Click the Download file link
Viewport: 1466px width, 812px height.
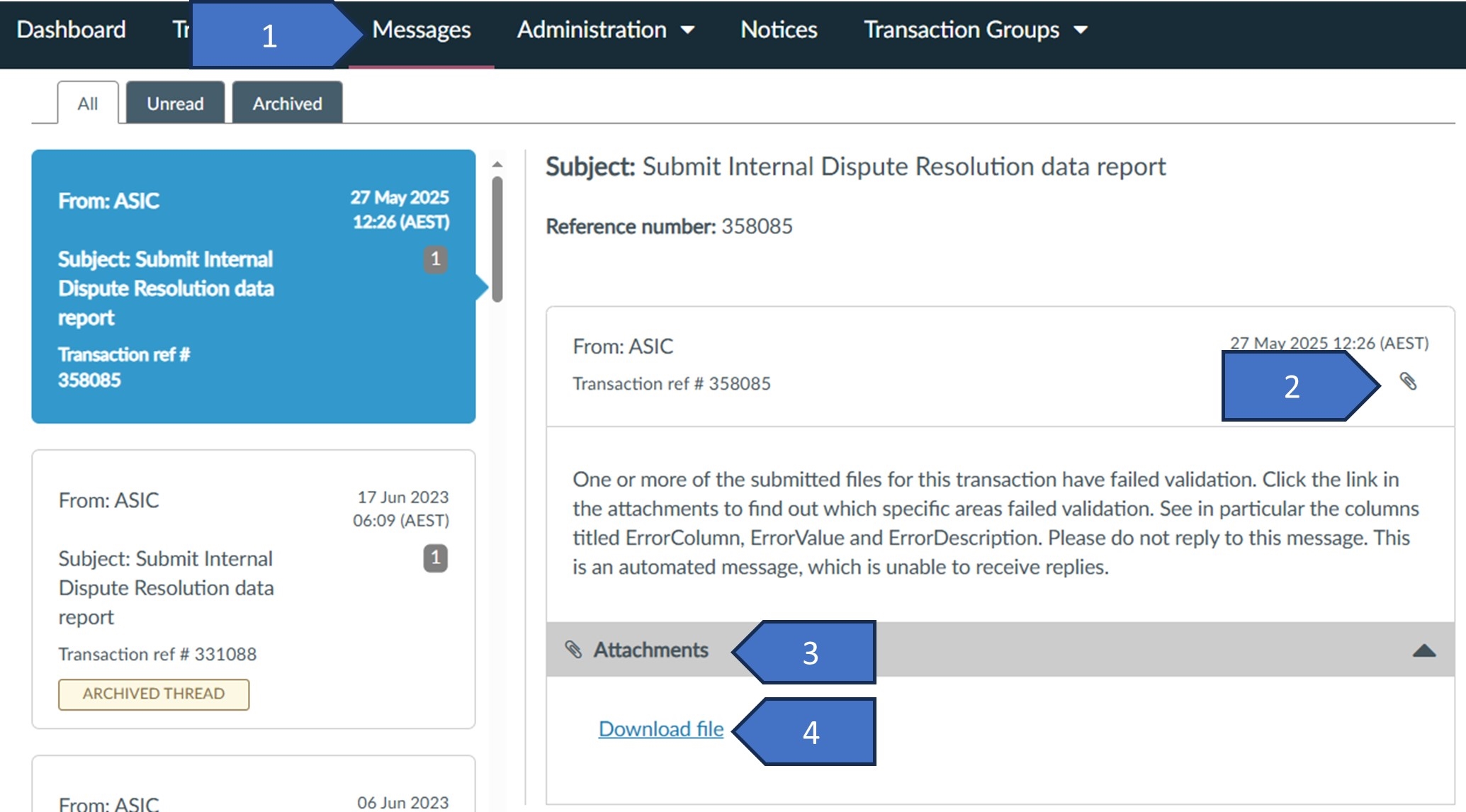pyautogui.click(x=660, y=728)
